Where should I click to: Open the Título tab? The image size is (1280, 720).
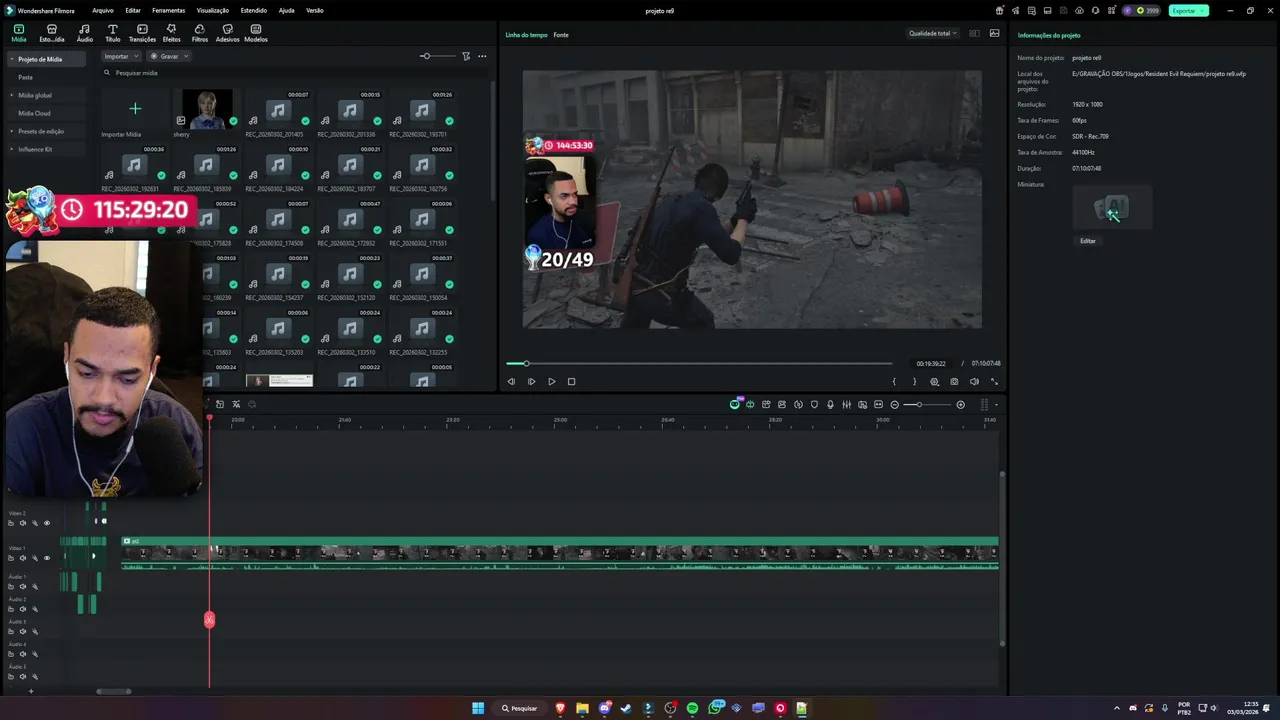click(x=112, y=33)
